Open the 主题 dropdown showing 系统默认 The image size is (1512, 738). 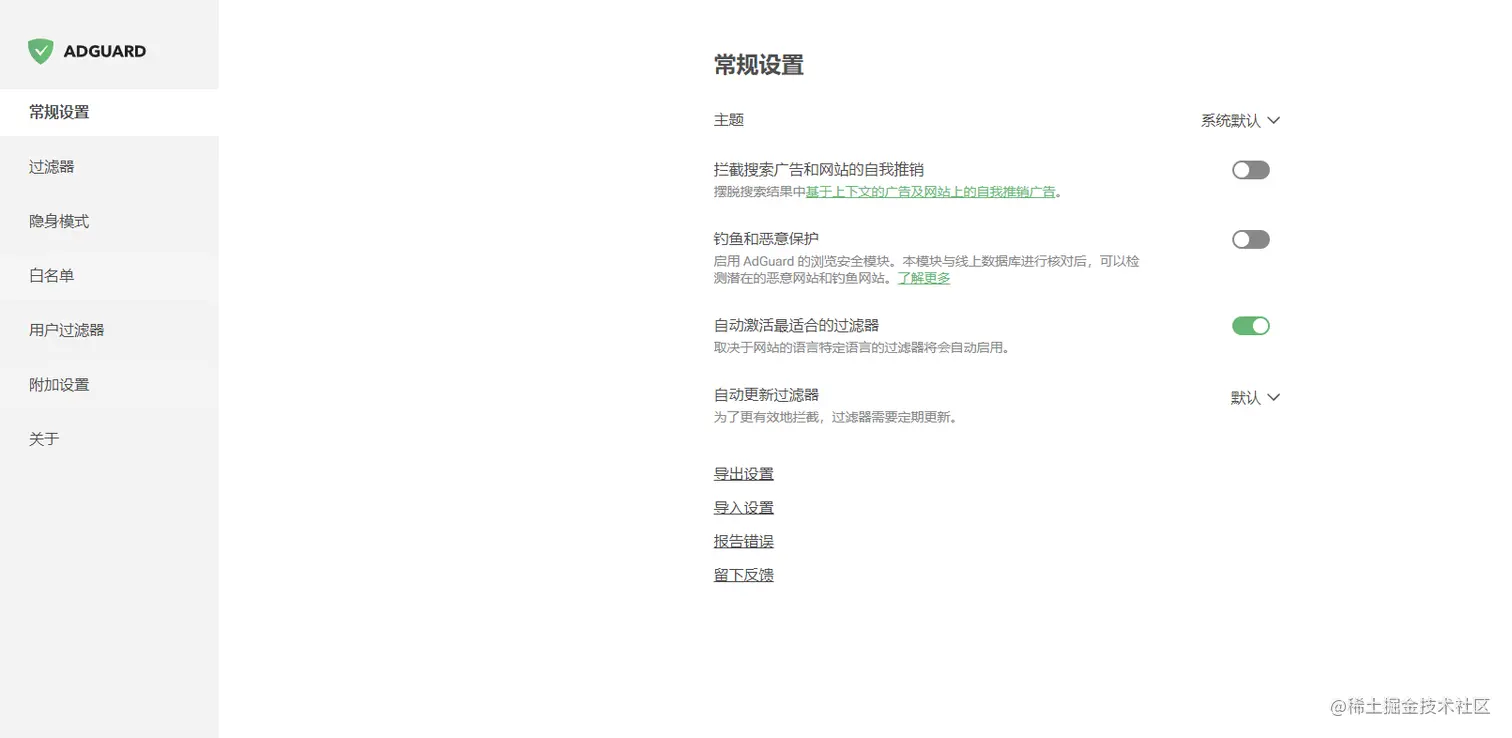(x=1240, y=120)
